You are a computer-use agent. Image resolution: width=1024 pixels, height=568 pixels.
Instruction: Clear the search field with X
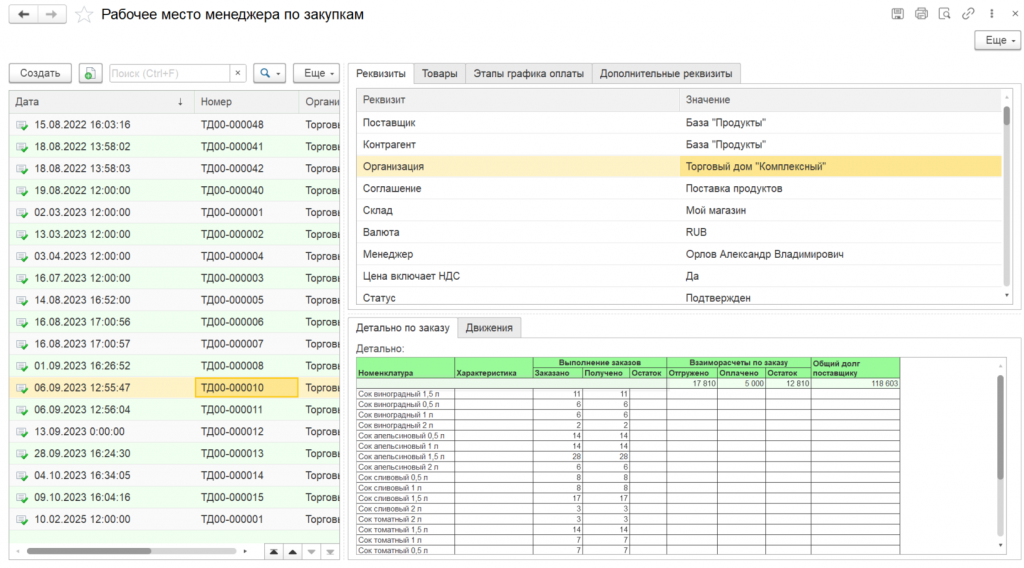[x=237, y=73]
